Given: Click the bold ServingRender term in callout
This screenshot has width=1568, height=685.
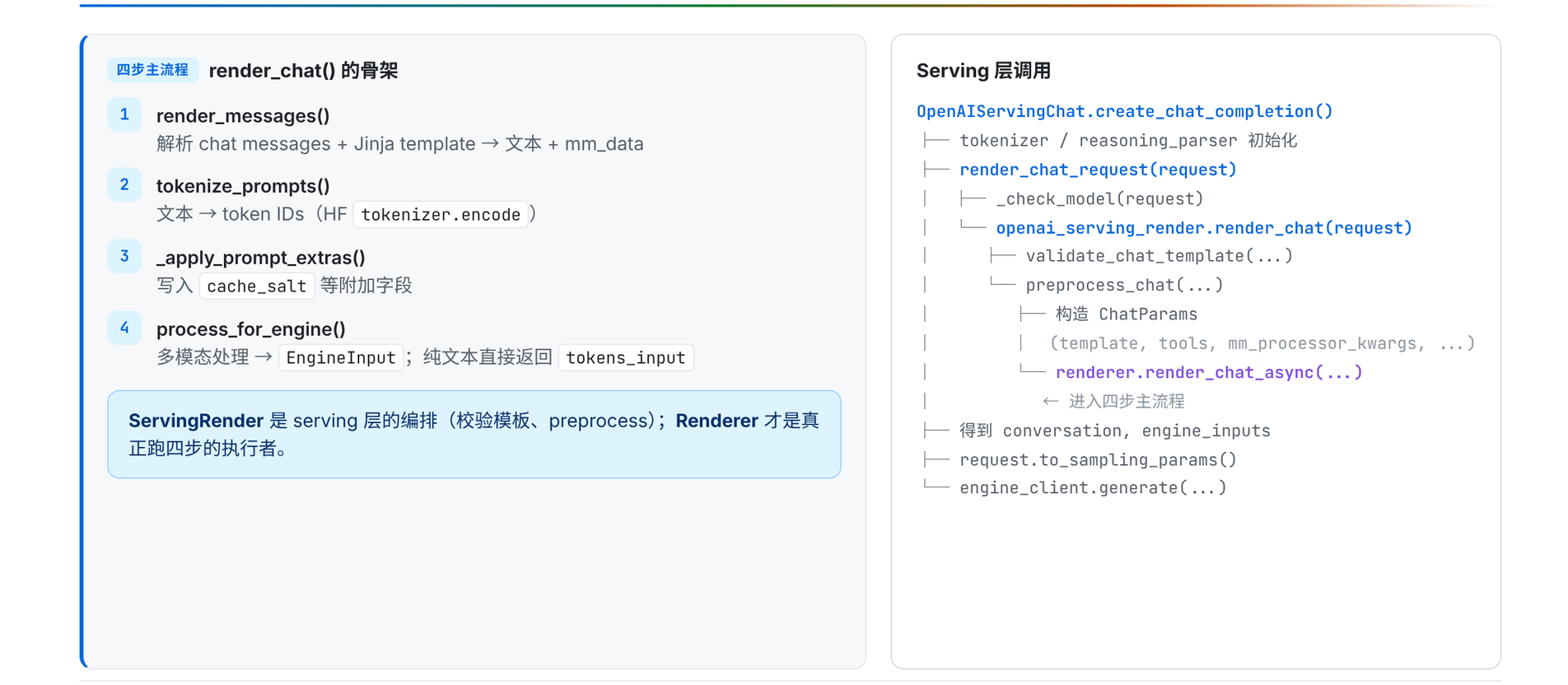Looking at the screenshot, I should point(196,421).
